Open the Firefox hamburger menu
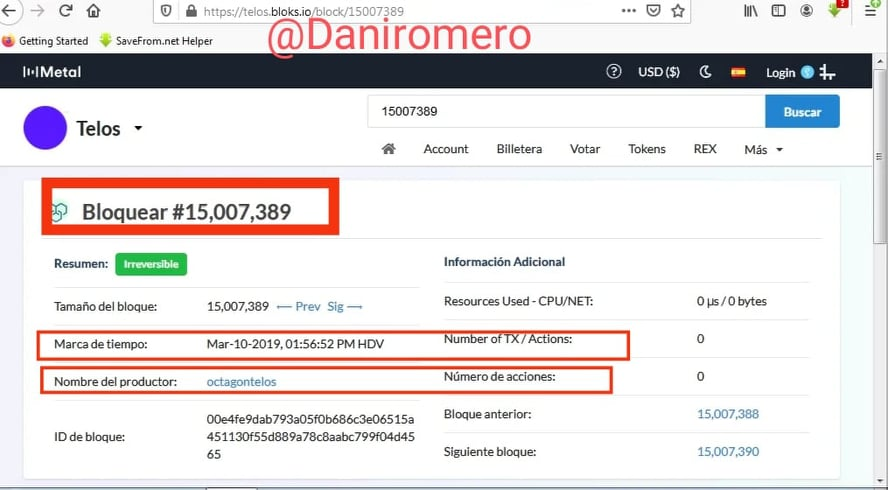Image resolution: width=888 pixels, height=490 pixels. click(x=872, y=10)
